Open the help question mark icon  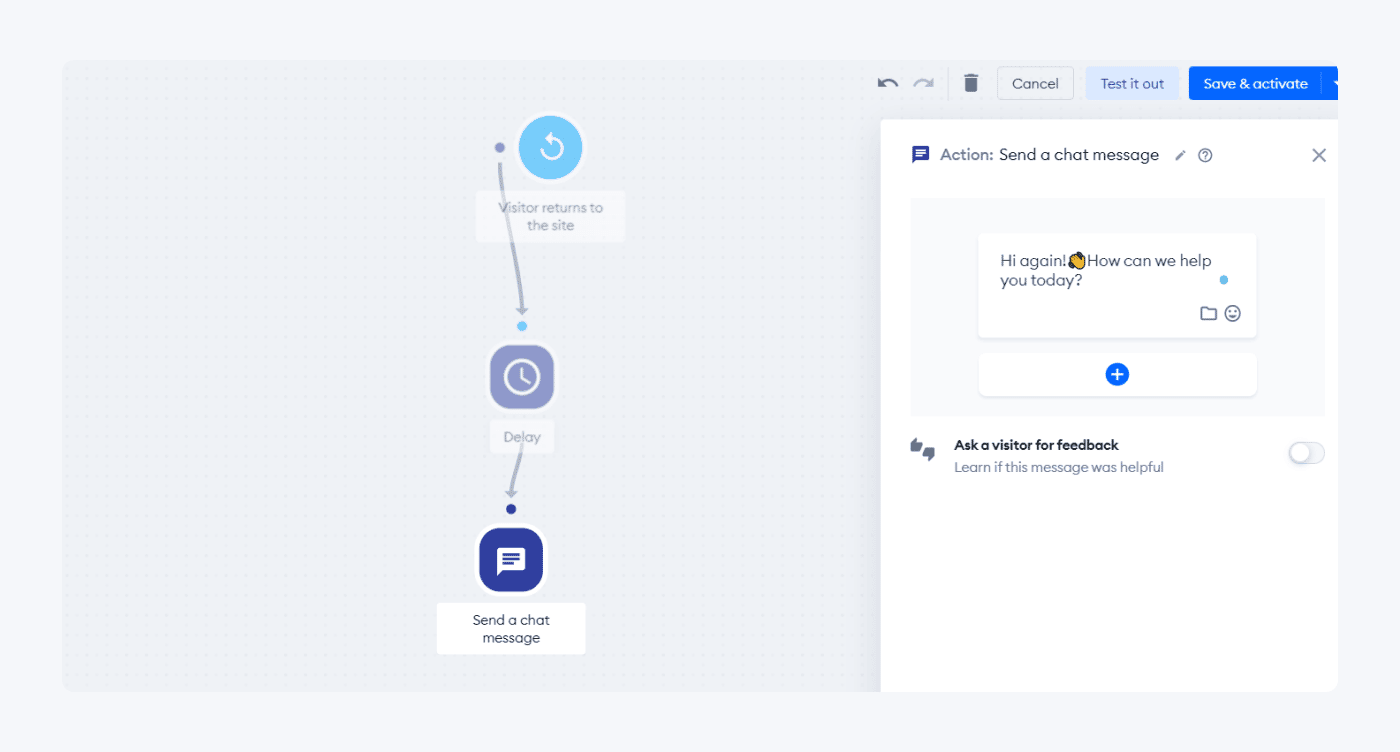click(1205, 155)
